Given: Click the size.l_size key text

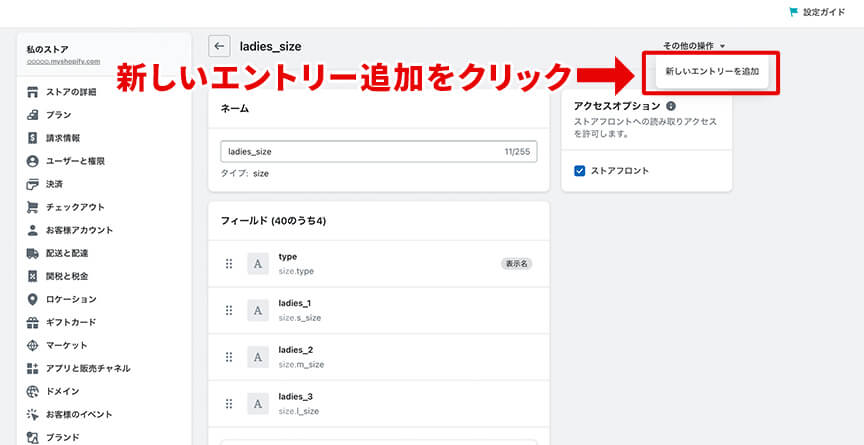Looking at the screenshot, I should tap(299, 411).
